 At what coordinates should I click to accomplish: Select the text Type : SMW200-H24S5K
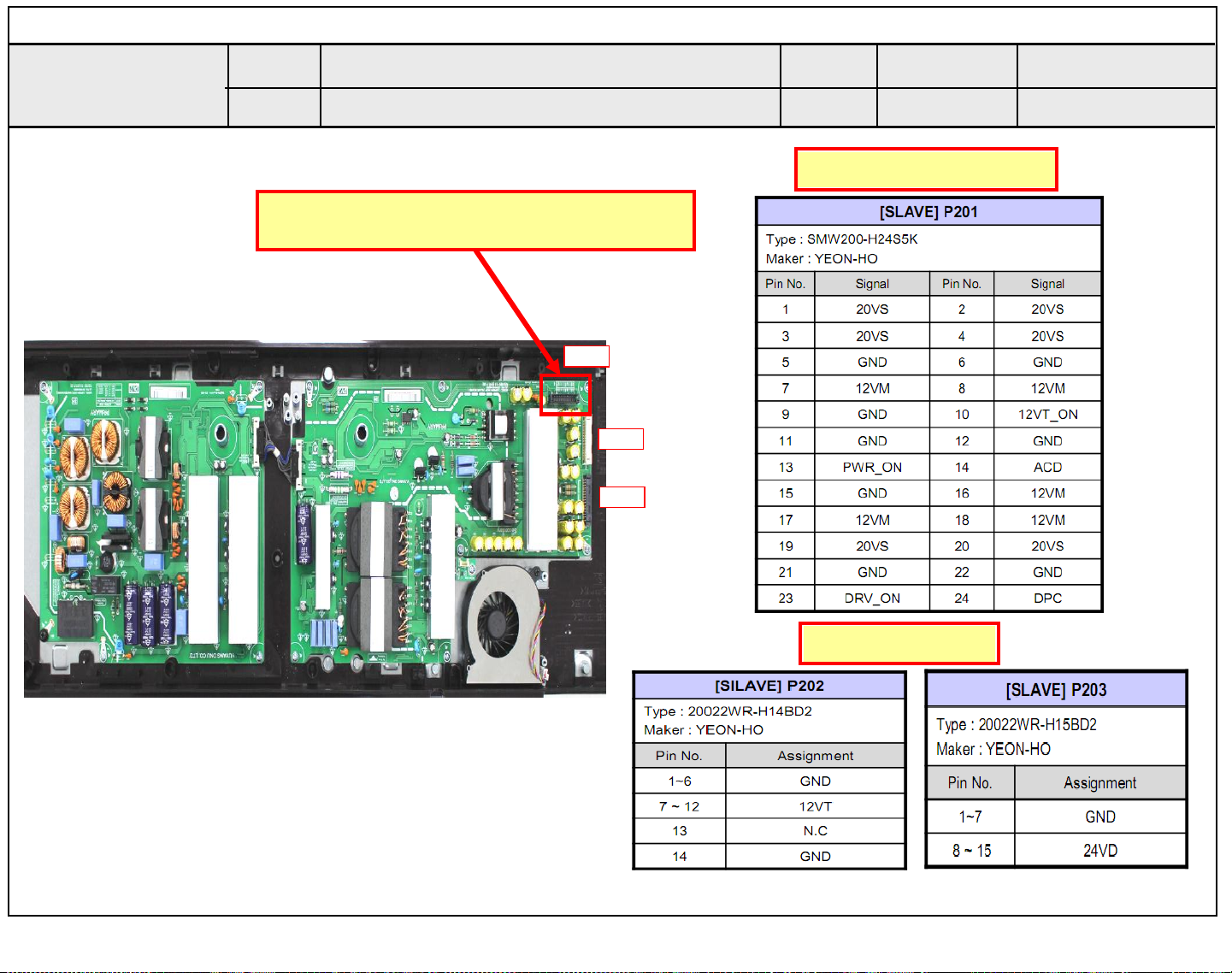(841, 239)
